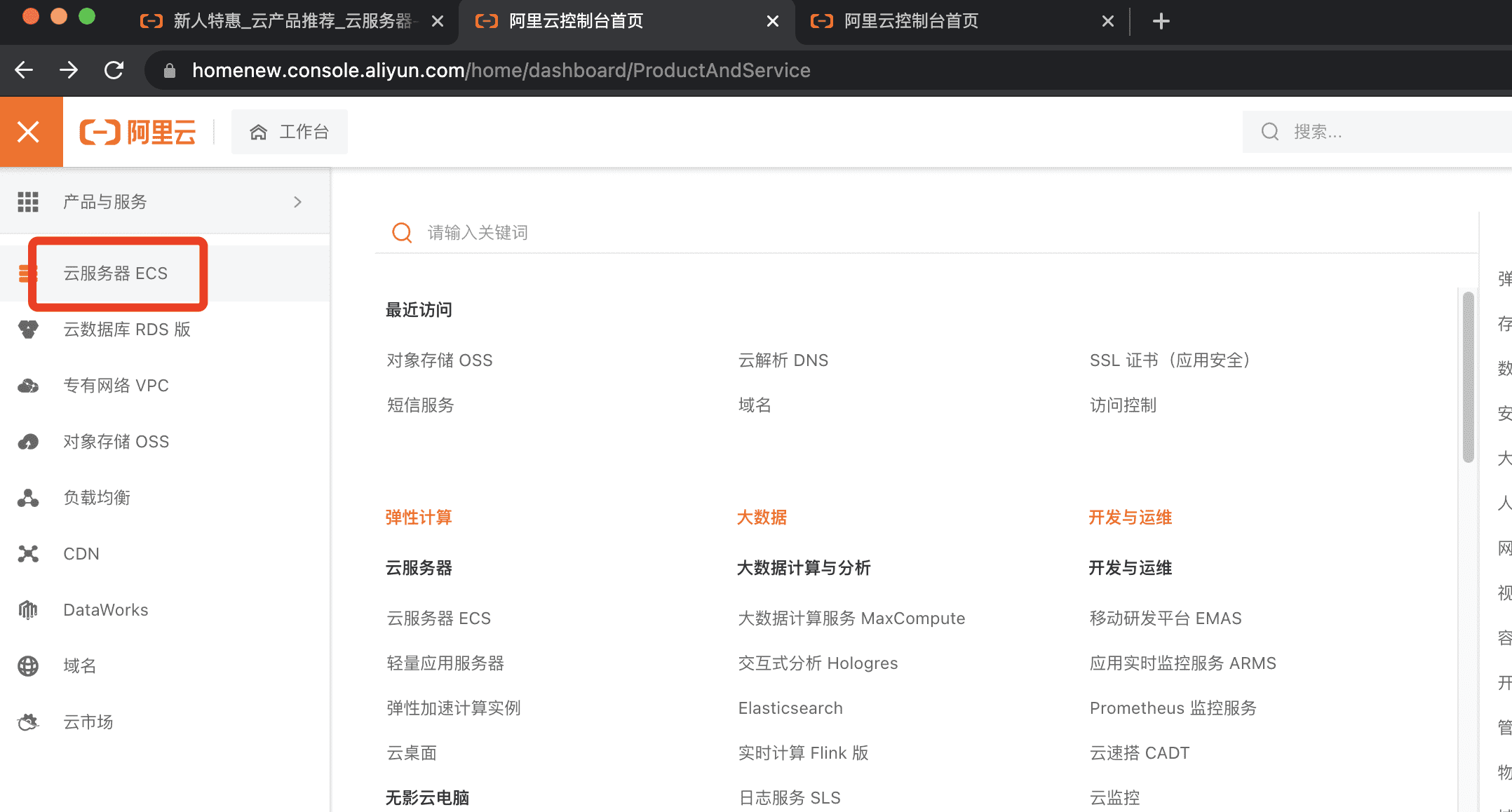Image resolution: width=1512 pixels, height=812 pixels.
Task: Click the VPC network cloud icon
Action: (28, 386)
